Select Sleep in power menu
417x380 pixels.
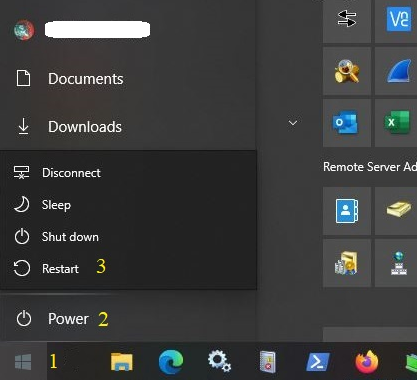pos(128,205)
